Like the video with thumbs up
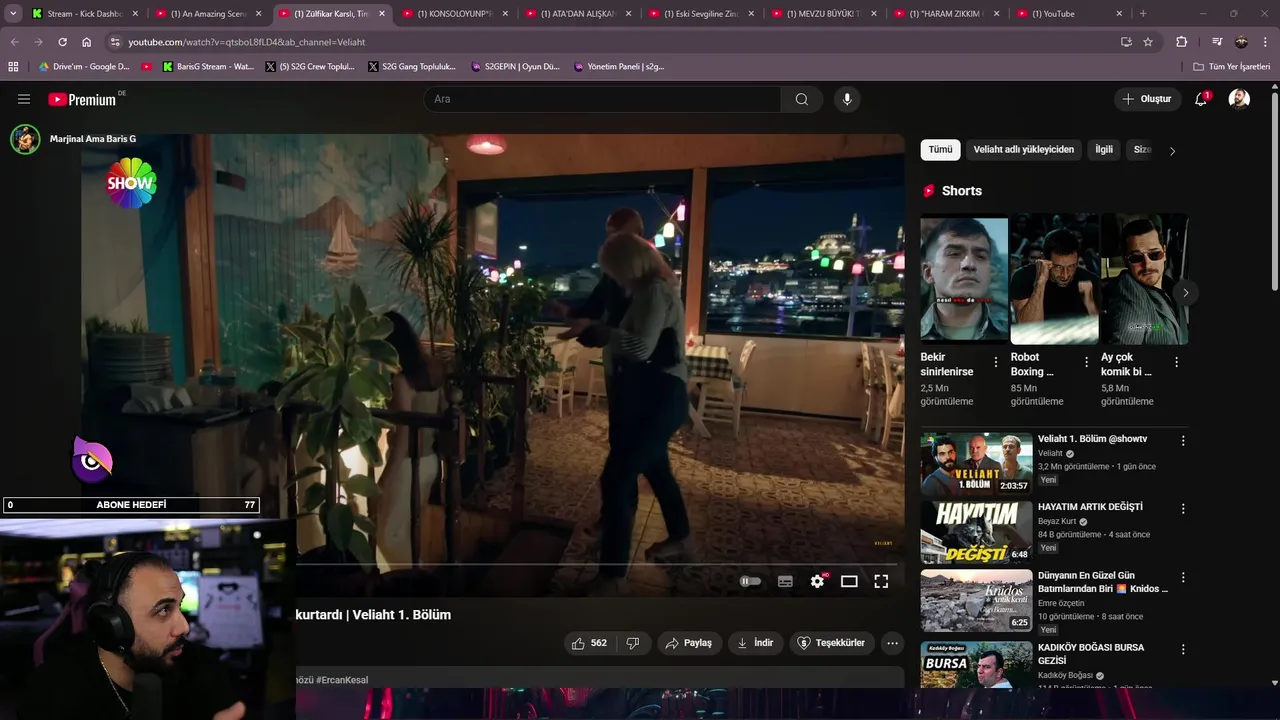1280x720 pixels. pyautogui.click(x=589, y=643)
